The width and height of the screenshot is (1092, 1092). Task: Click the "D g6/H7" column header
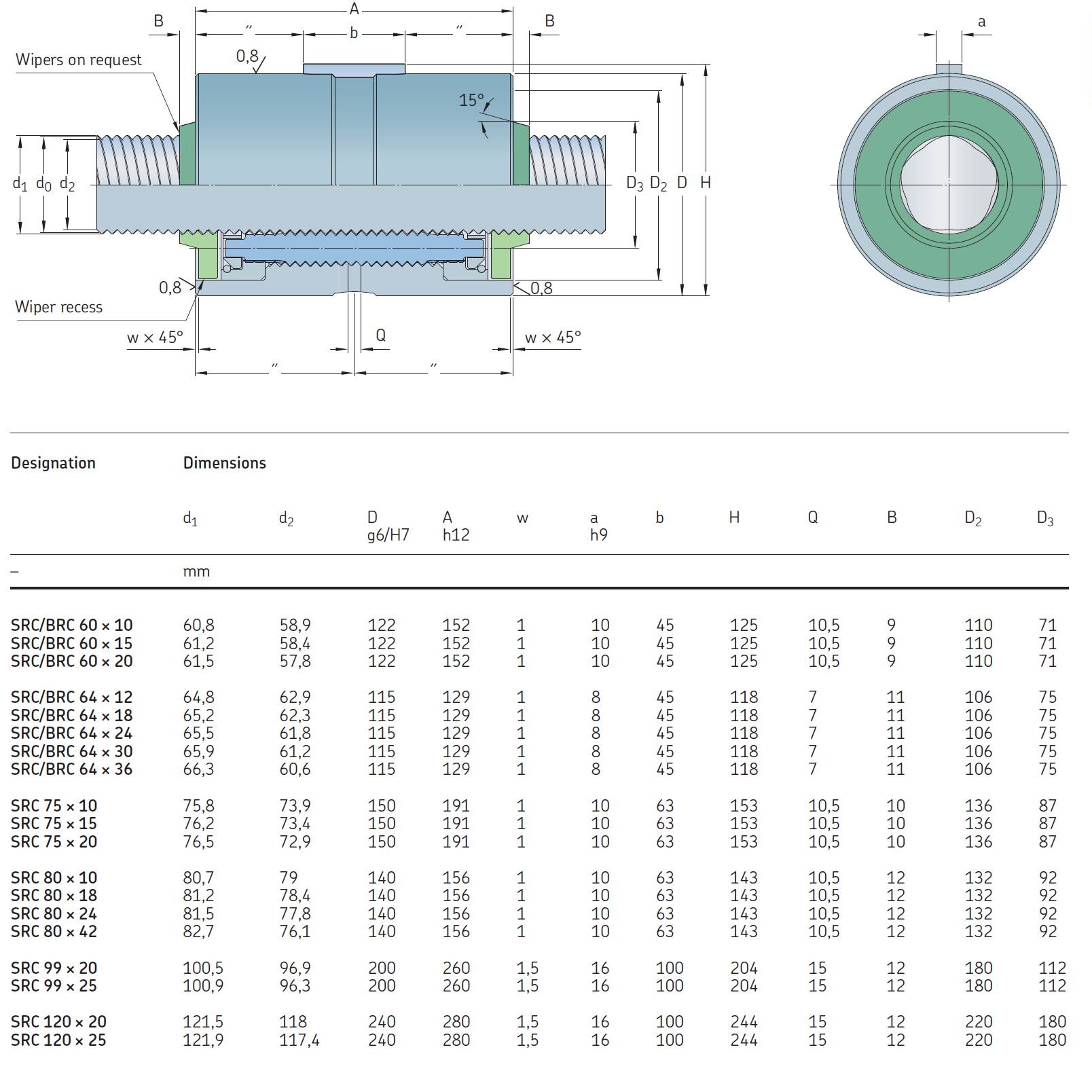(387, 526)
